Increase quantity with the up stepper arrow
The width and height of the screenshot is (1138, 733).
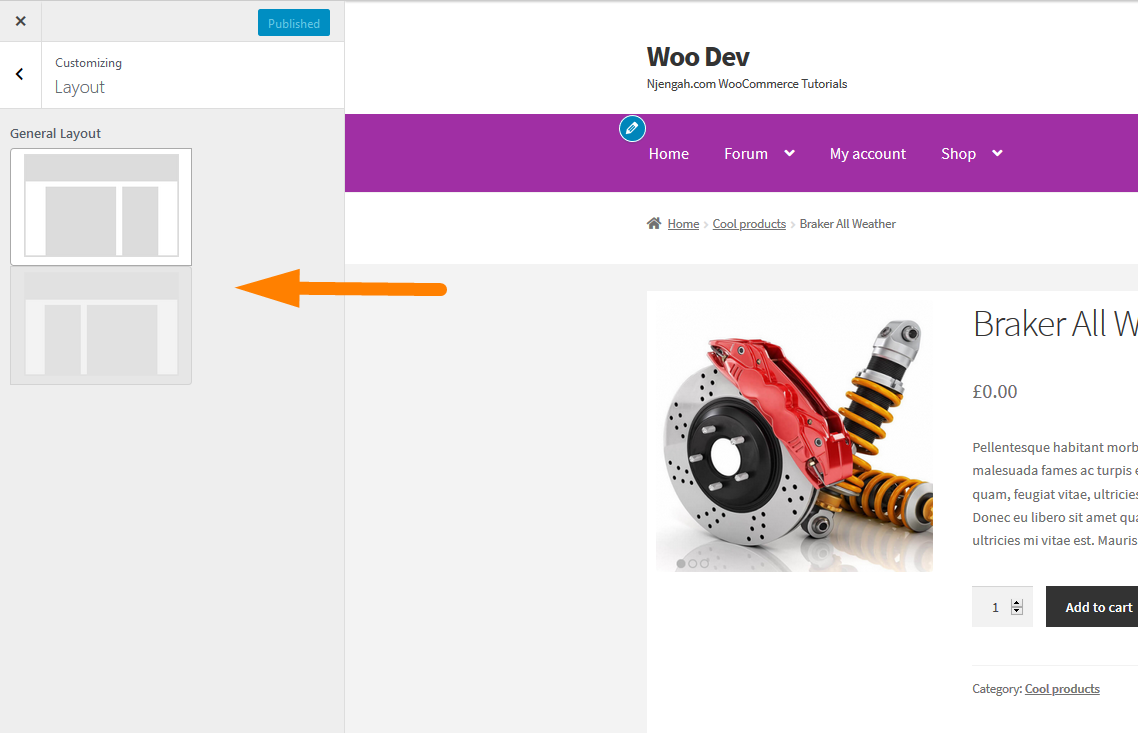click(x=1017, y=603)
